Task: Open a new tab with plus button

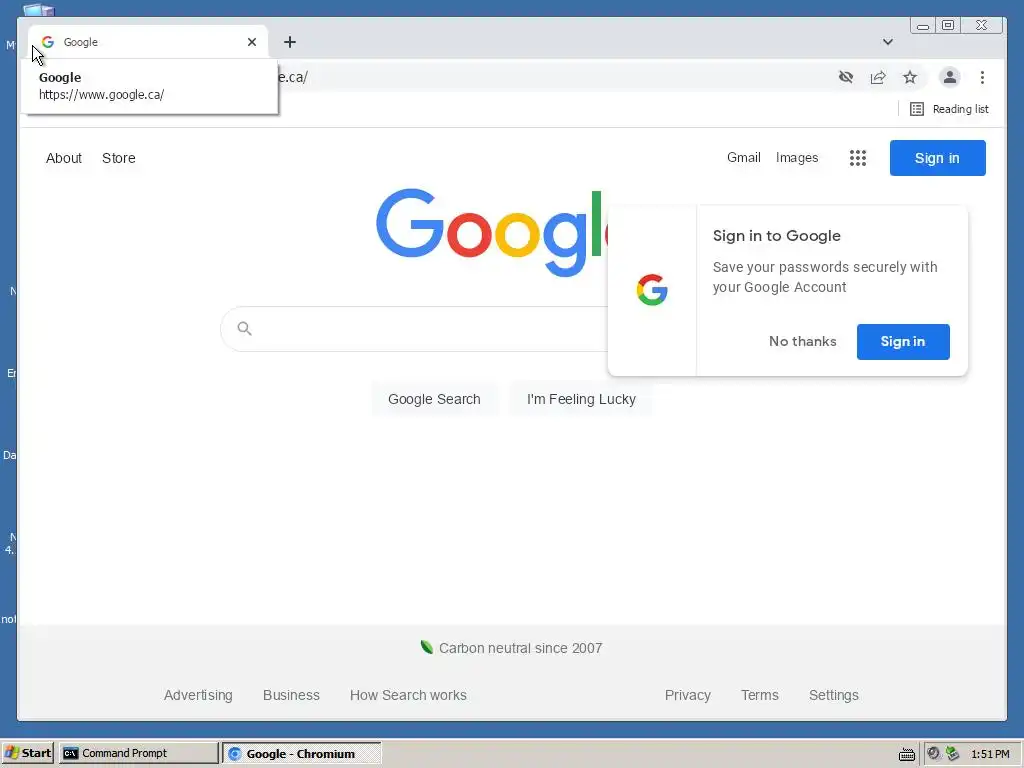Action: [x=290, y=42]
